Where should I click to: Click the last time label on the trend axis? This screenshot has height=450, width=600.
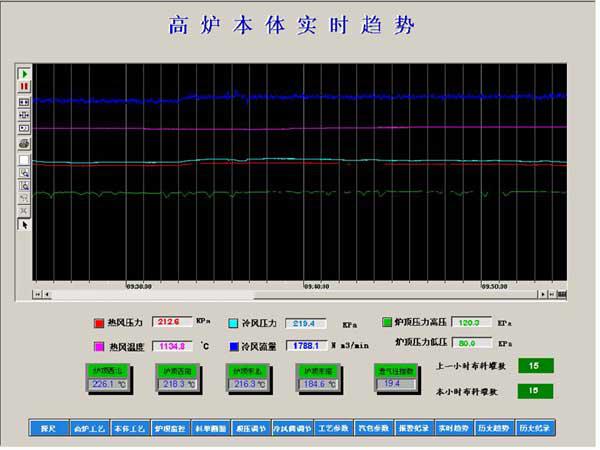[x=495, y=286]
